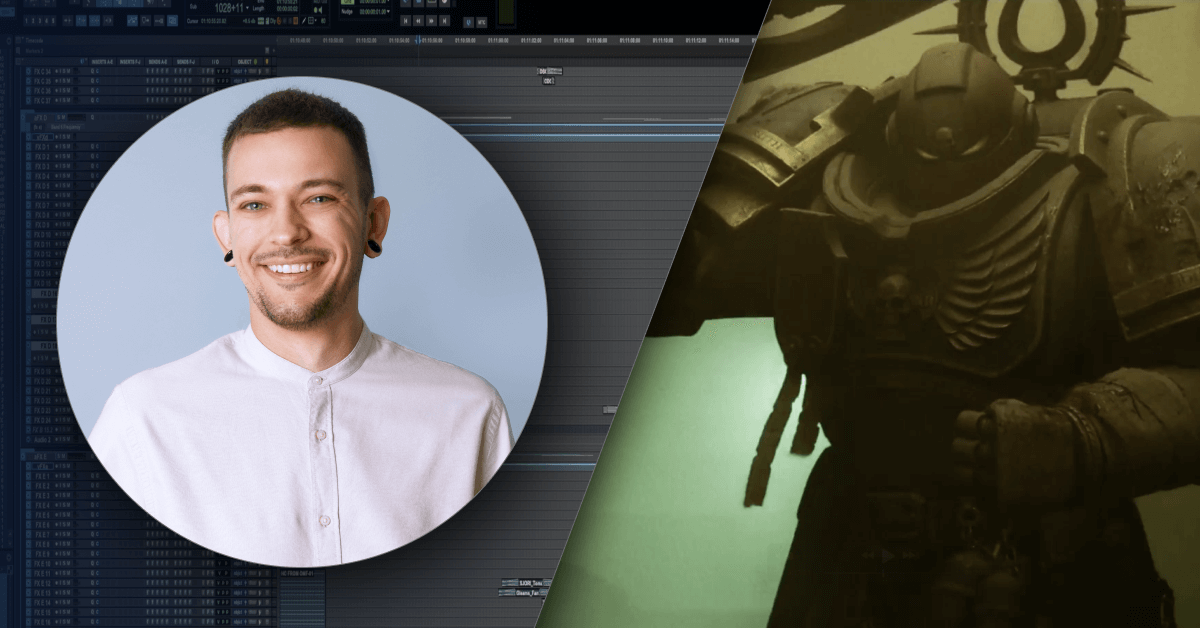1200x628 pixels.
Task: Click the SENDS A-E column header
Action: coord(157,62)
